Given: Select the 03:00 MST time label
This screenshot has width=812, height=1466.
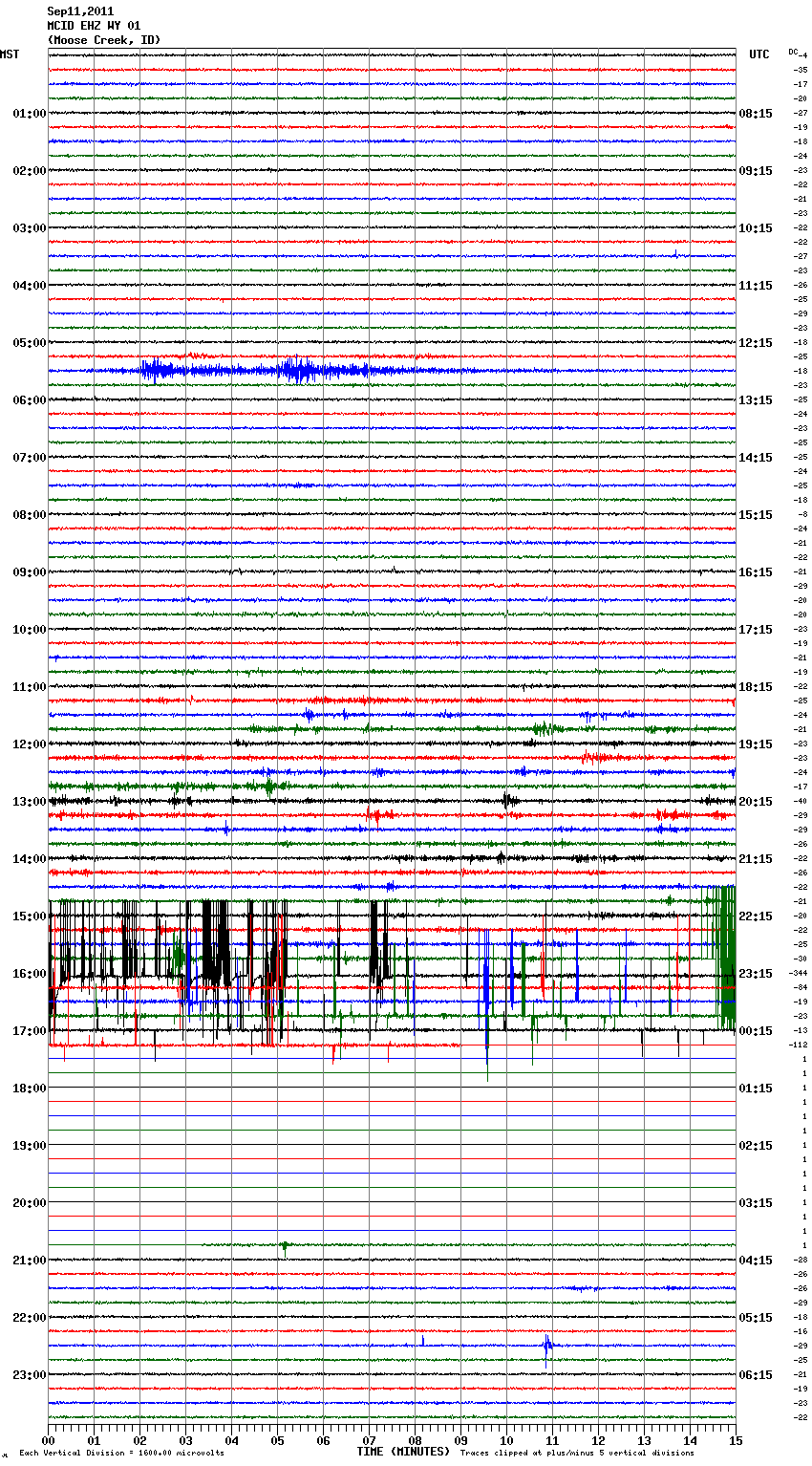Looking at the screenshot, I should point(30,228).
